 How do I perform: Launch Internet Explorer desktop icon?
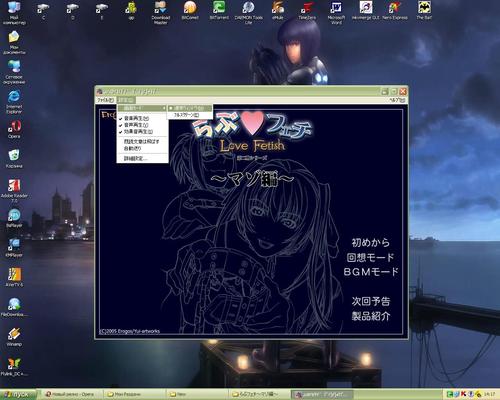(14, 102)
